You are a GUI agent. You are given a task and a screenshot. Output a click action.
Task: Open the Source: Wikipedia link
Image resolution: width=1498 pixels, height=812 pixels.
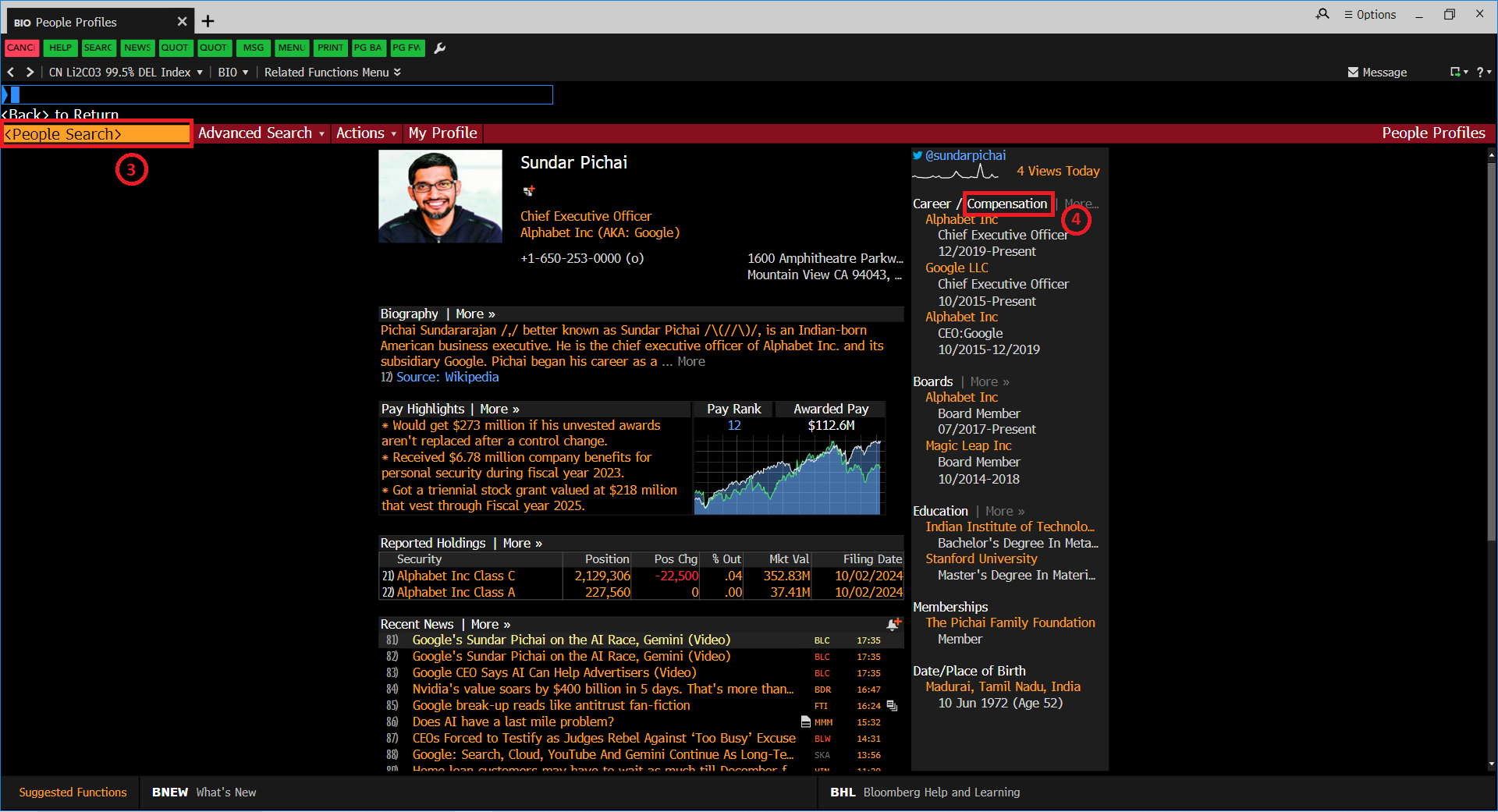pos(447,377)
